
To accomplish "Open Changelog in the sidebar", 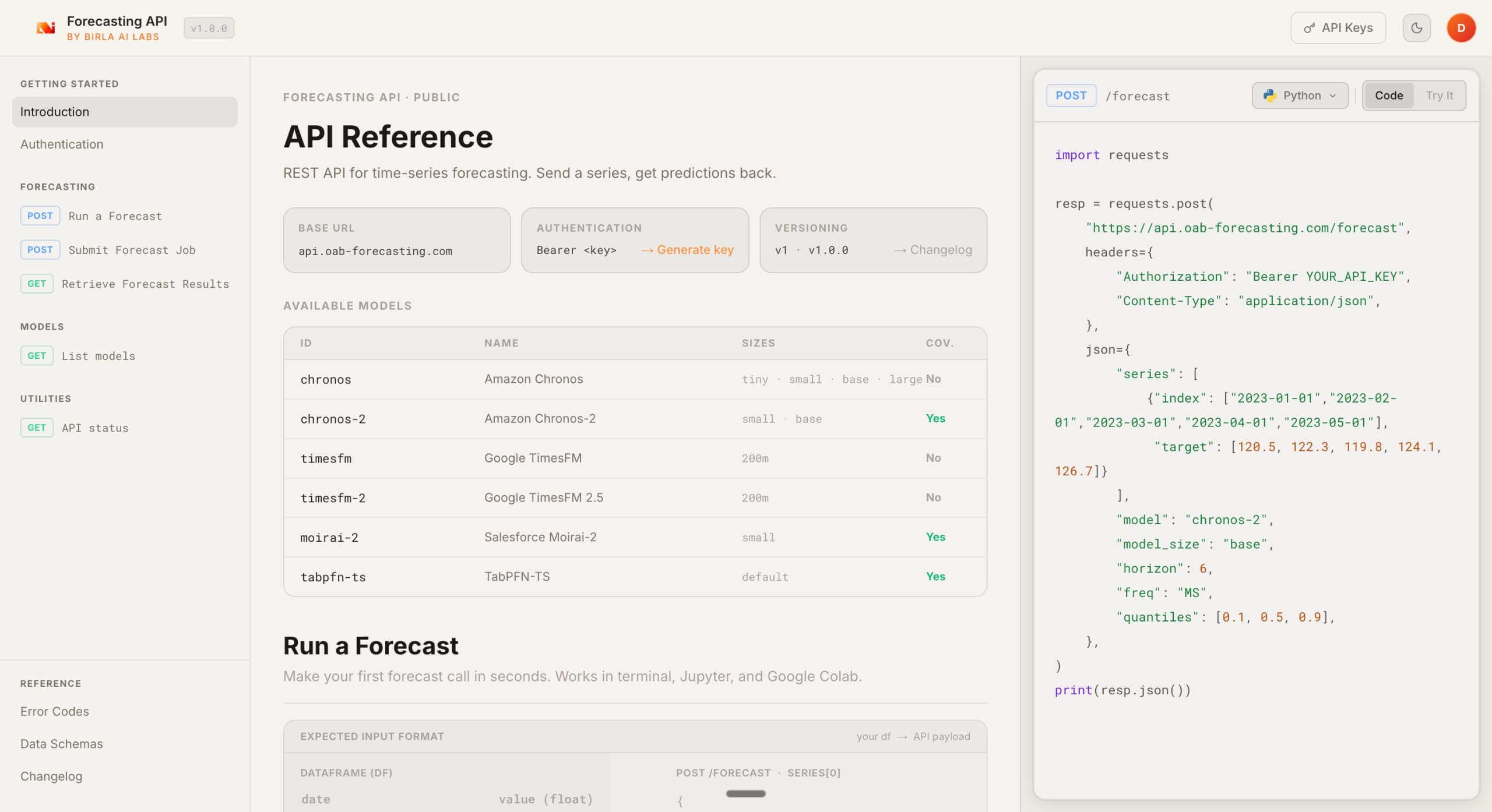I will click(x=51, y=776).
